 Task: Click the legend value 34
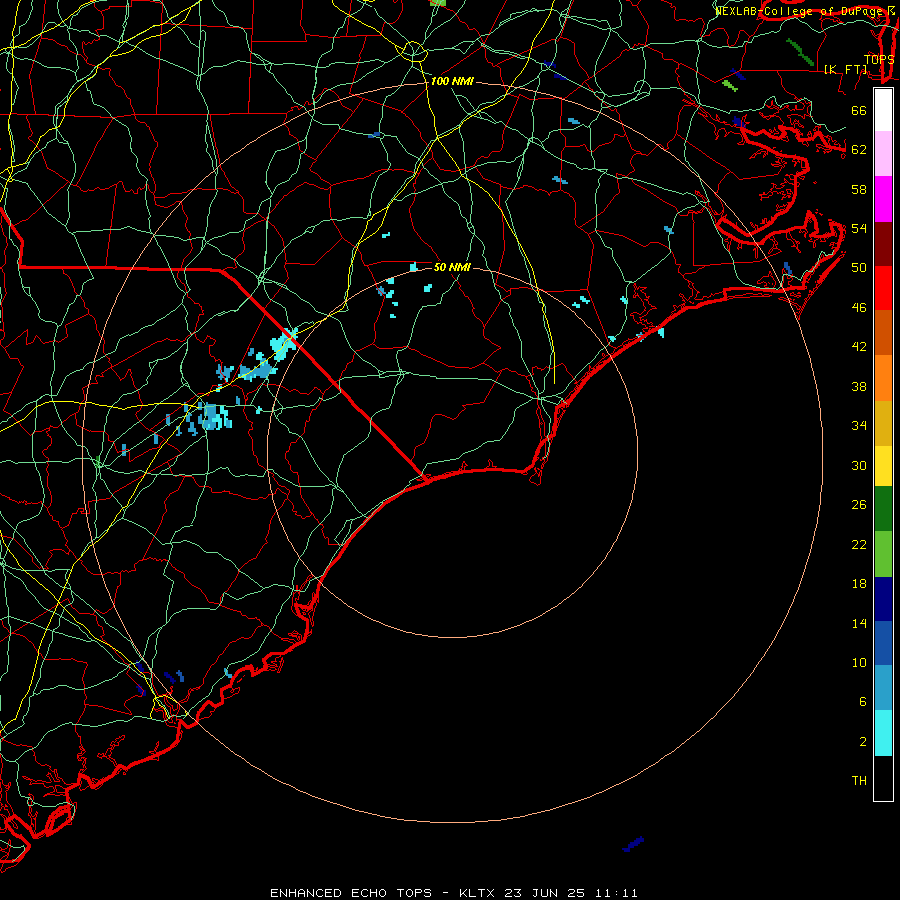[859, 426]
